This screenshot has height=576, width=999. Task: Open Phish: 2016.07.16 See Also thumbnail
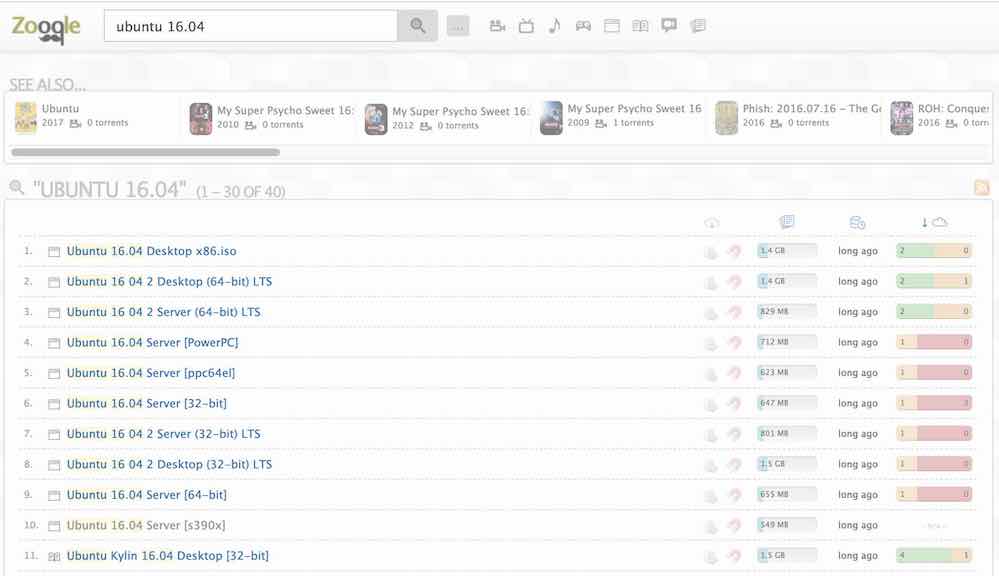click(x=727, y=118)
